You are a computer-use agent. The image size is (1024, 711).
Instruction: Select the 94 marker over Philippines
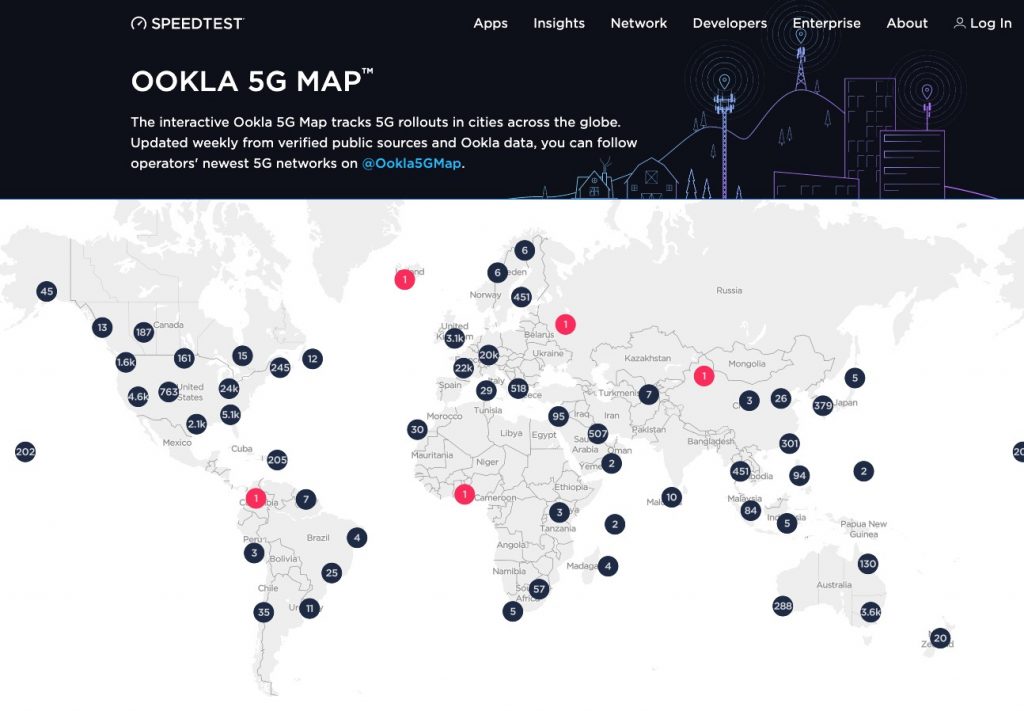[799, 476]
